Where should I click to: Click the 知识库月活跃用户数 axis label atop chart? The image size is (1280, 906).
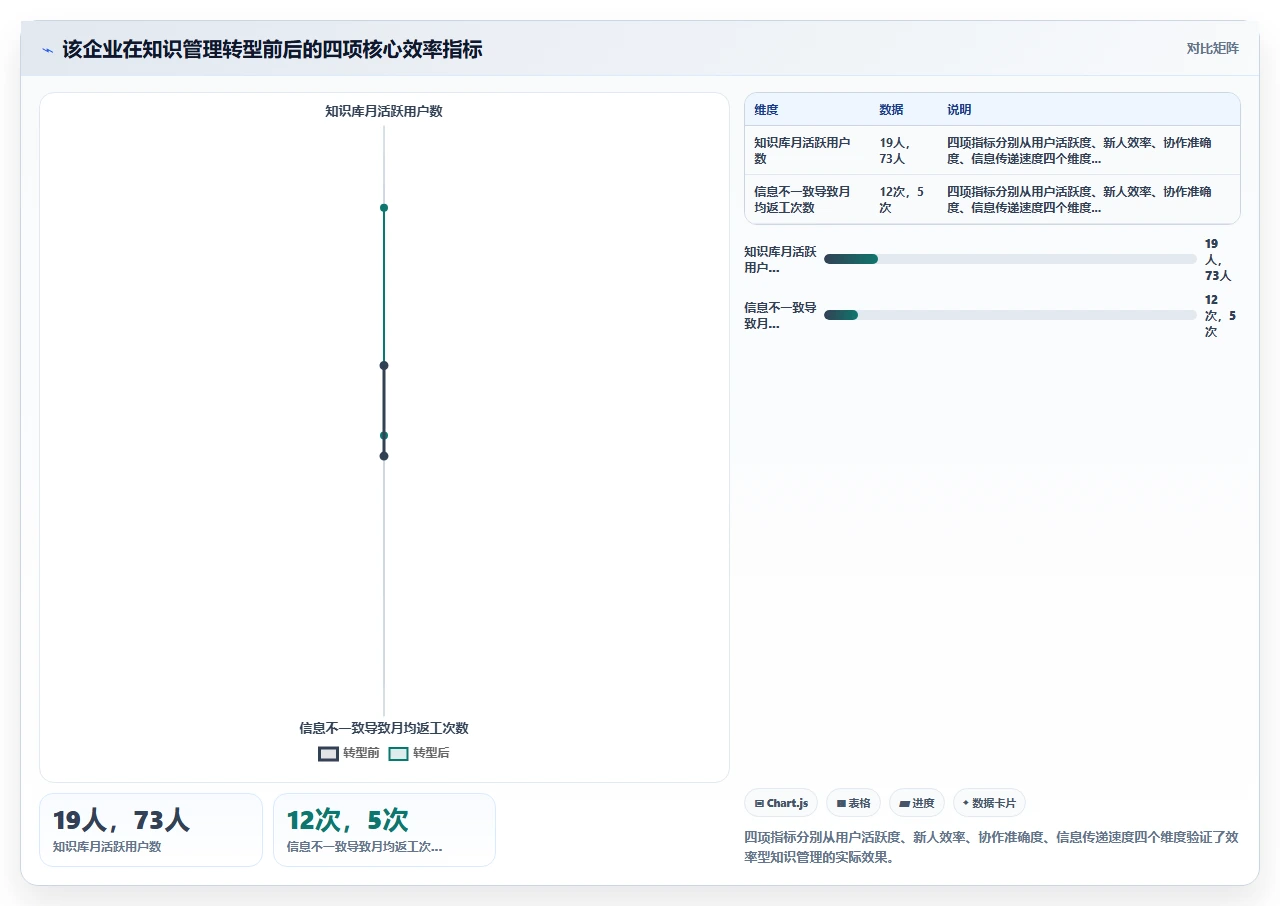point(384,111)
